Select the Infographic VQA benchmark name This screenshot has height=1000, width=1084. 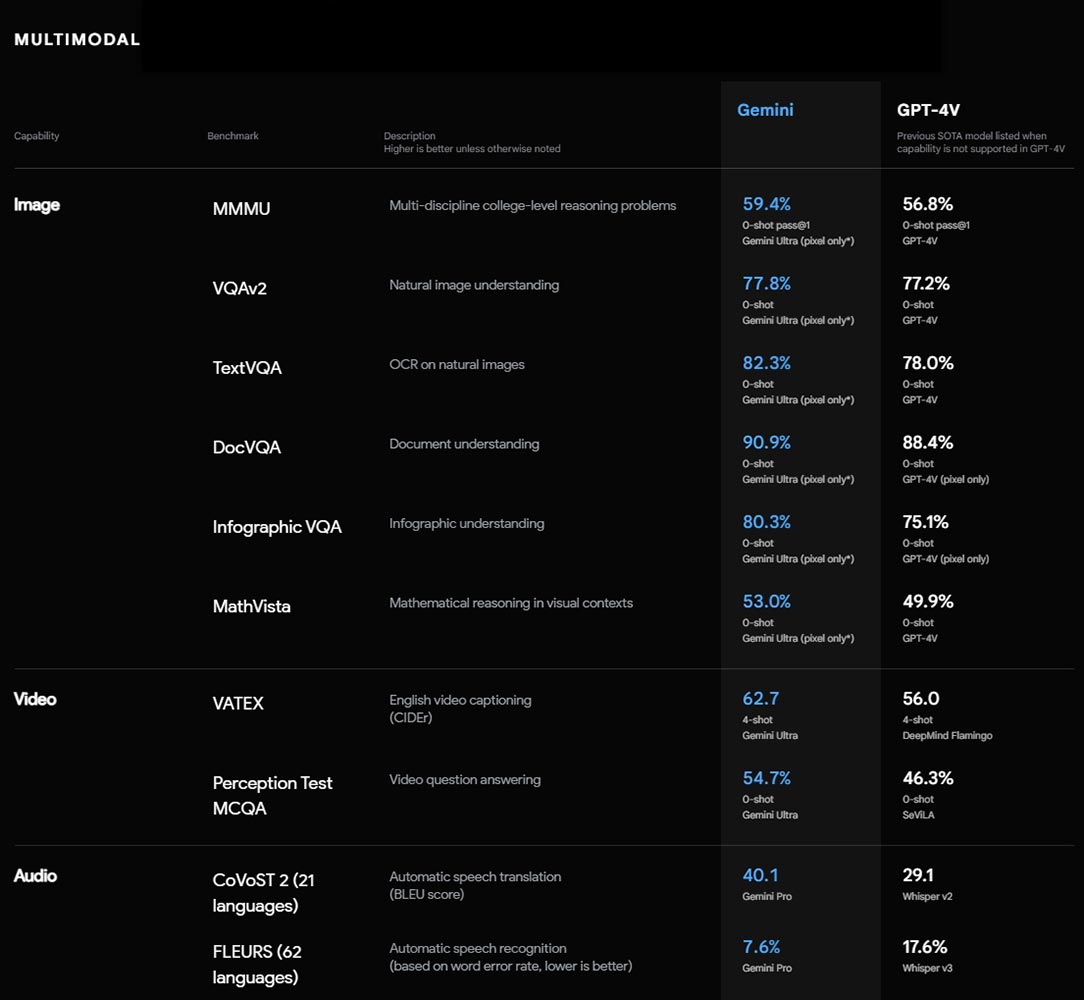click(277, 527)
